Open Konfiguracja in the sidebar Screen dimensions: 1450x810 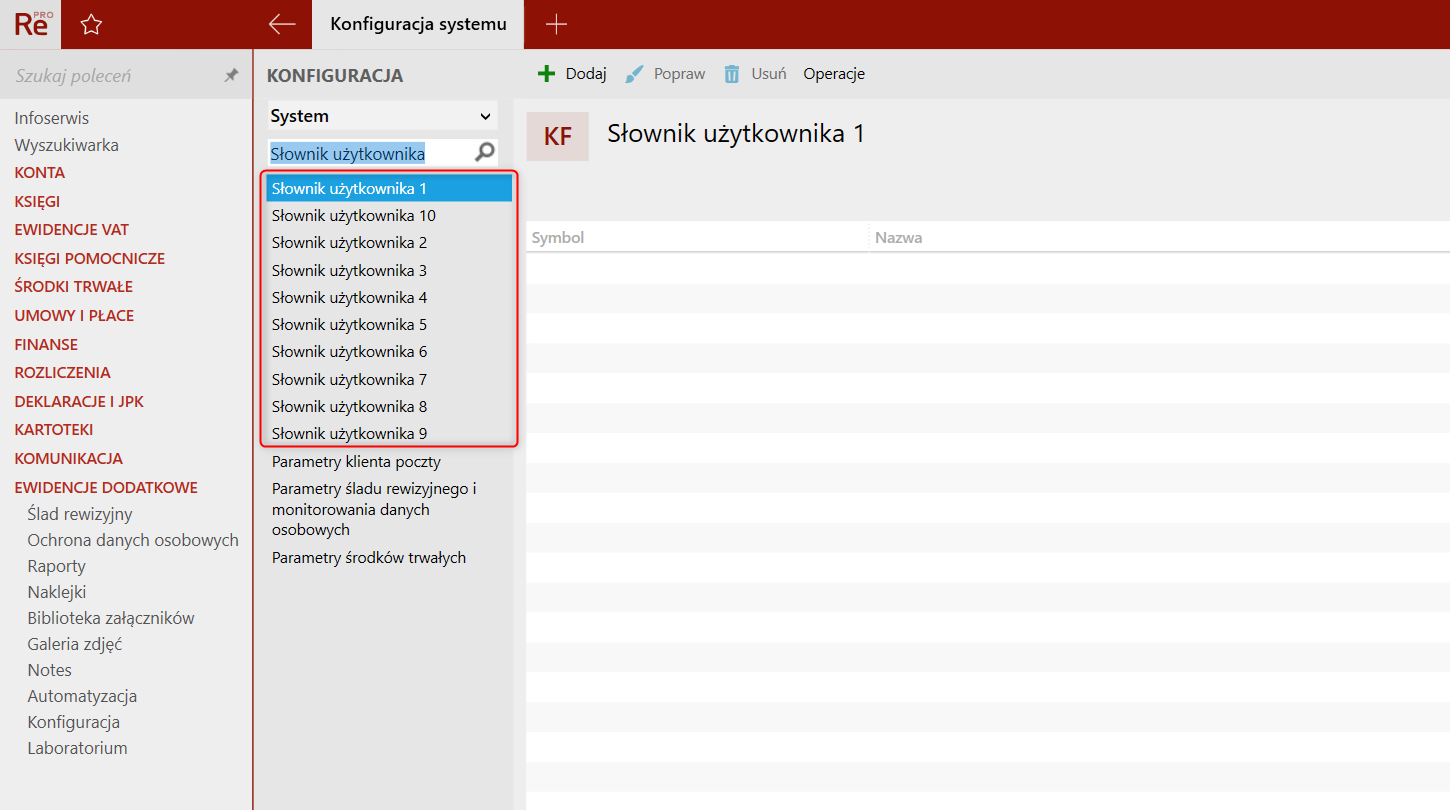74,722
